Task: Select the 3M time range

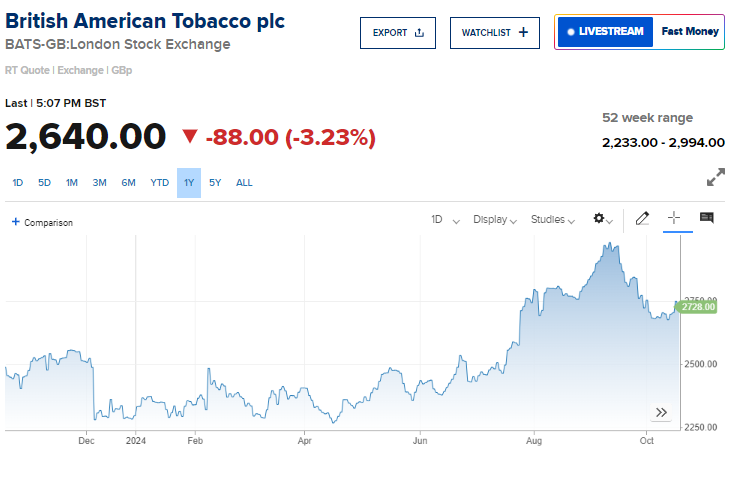Action: [x=100, y=183]
